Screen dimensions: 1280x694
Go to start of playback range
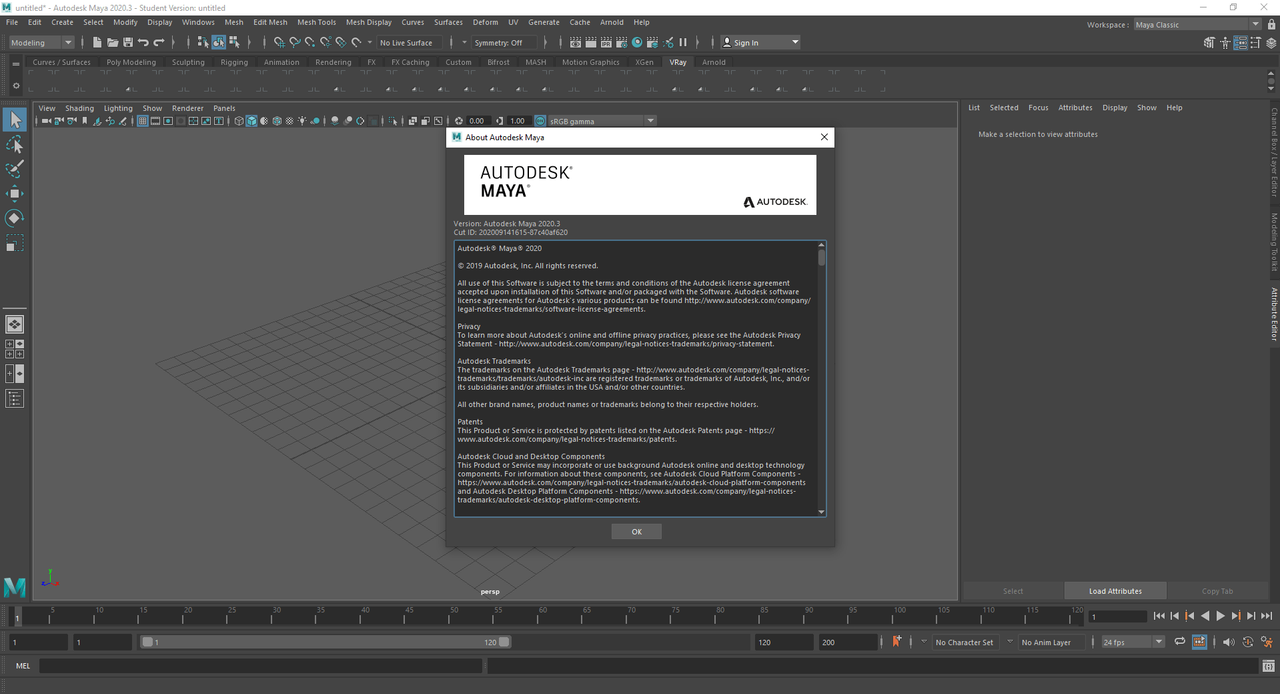pos(1159,616)
